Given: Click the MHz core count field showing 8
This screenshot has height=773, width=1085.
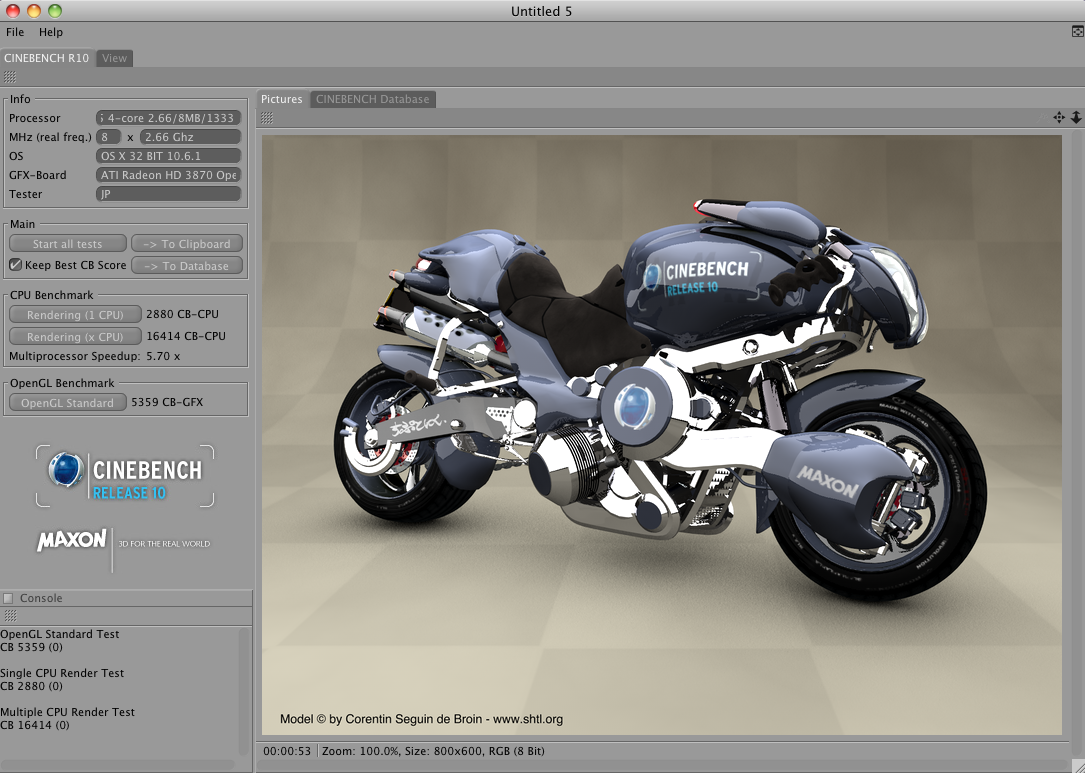Looking at the screenshot, I should pyautogui.click(x=109, y=137).
